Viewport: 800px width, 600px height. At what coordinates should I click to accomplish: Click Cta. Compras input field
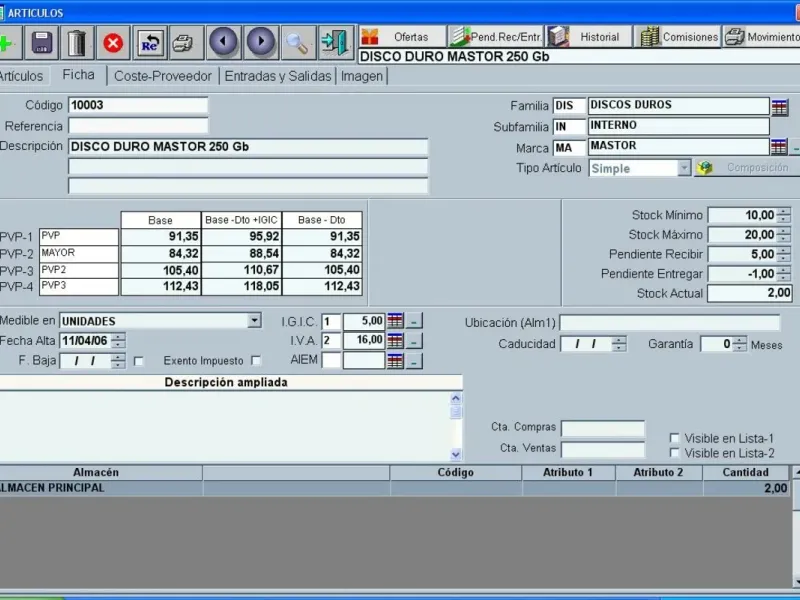[603, 428]
